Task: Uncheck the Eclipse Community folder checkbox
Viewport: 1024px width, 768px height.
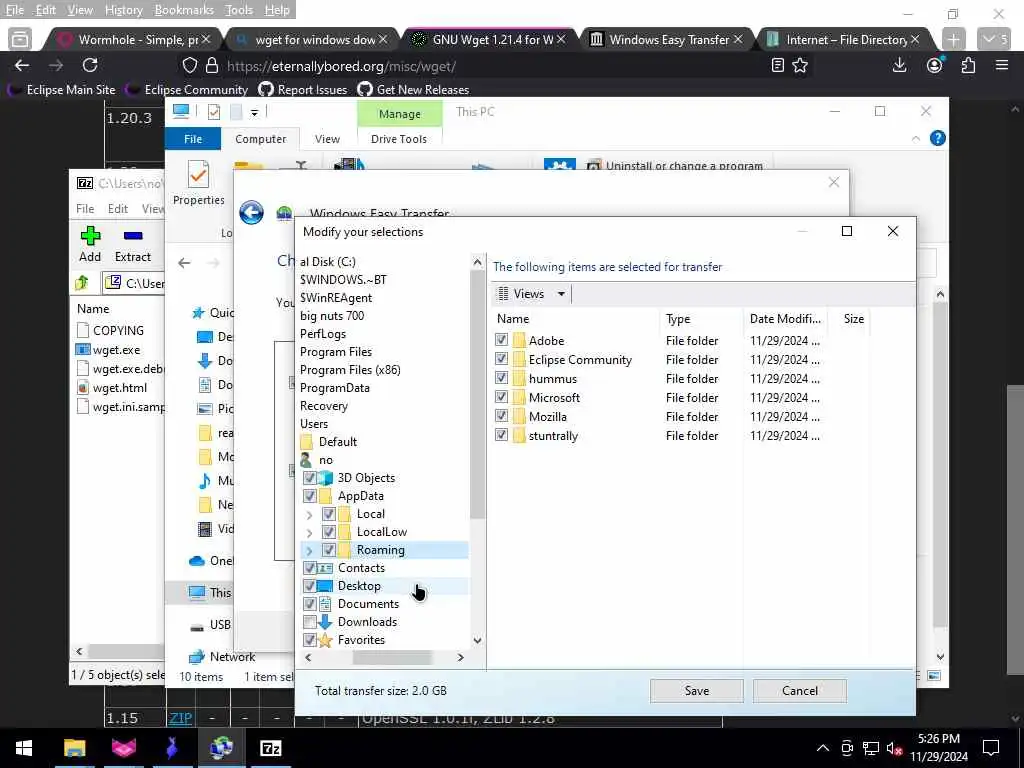Action: 501,359
